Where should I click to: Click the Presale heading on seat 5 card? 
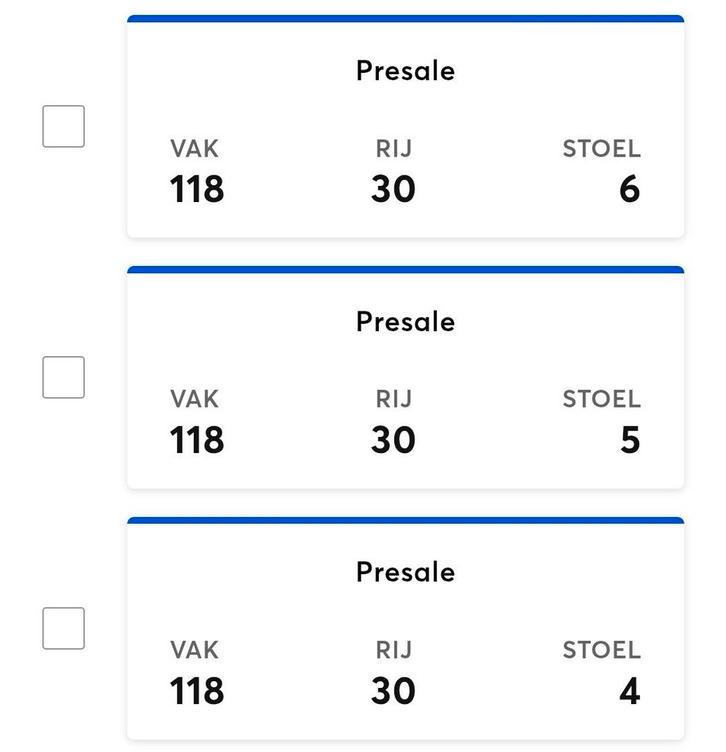pyautogui.click(x=405, y=322)
